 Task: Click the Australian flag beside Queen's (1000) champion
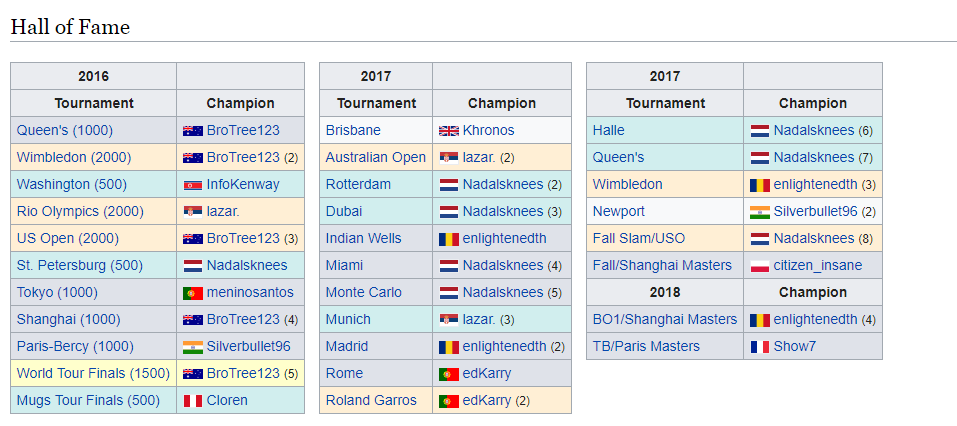pos(193,131)
